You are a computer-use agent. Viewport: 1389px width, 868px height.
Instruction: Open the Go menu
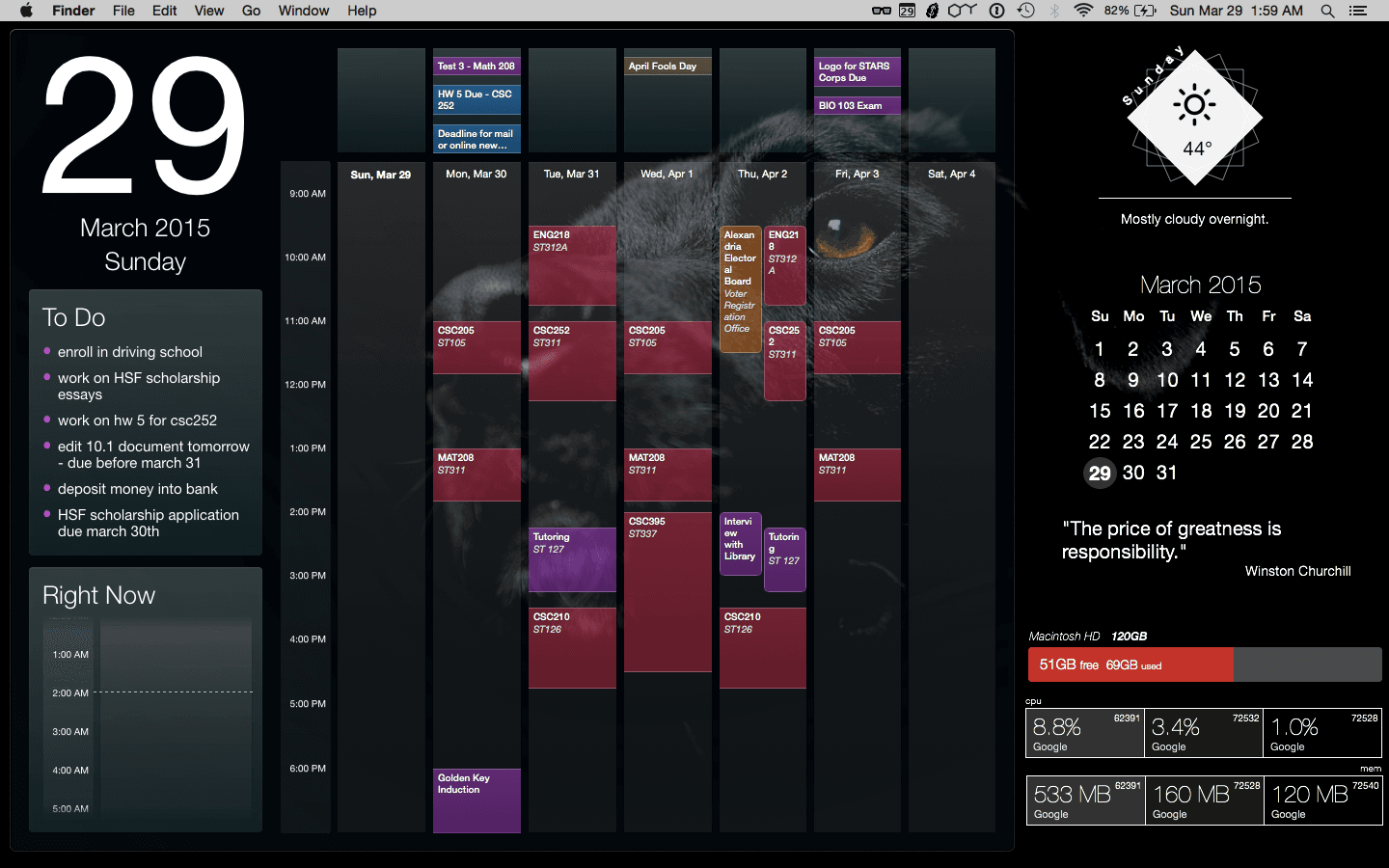(251, 11)
